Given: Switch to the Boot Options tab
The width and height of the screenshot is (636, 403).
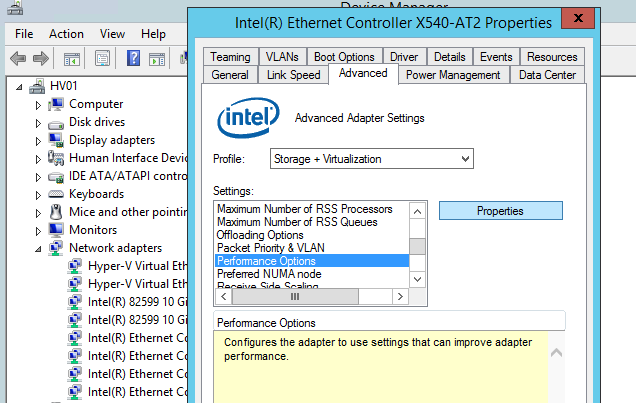Looking at the screenshot, I should tap(344, 57).
